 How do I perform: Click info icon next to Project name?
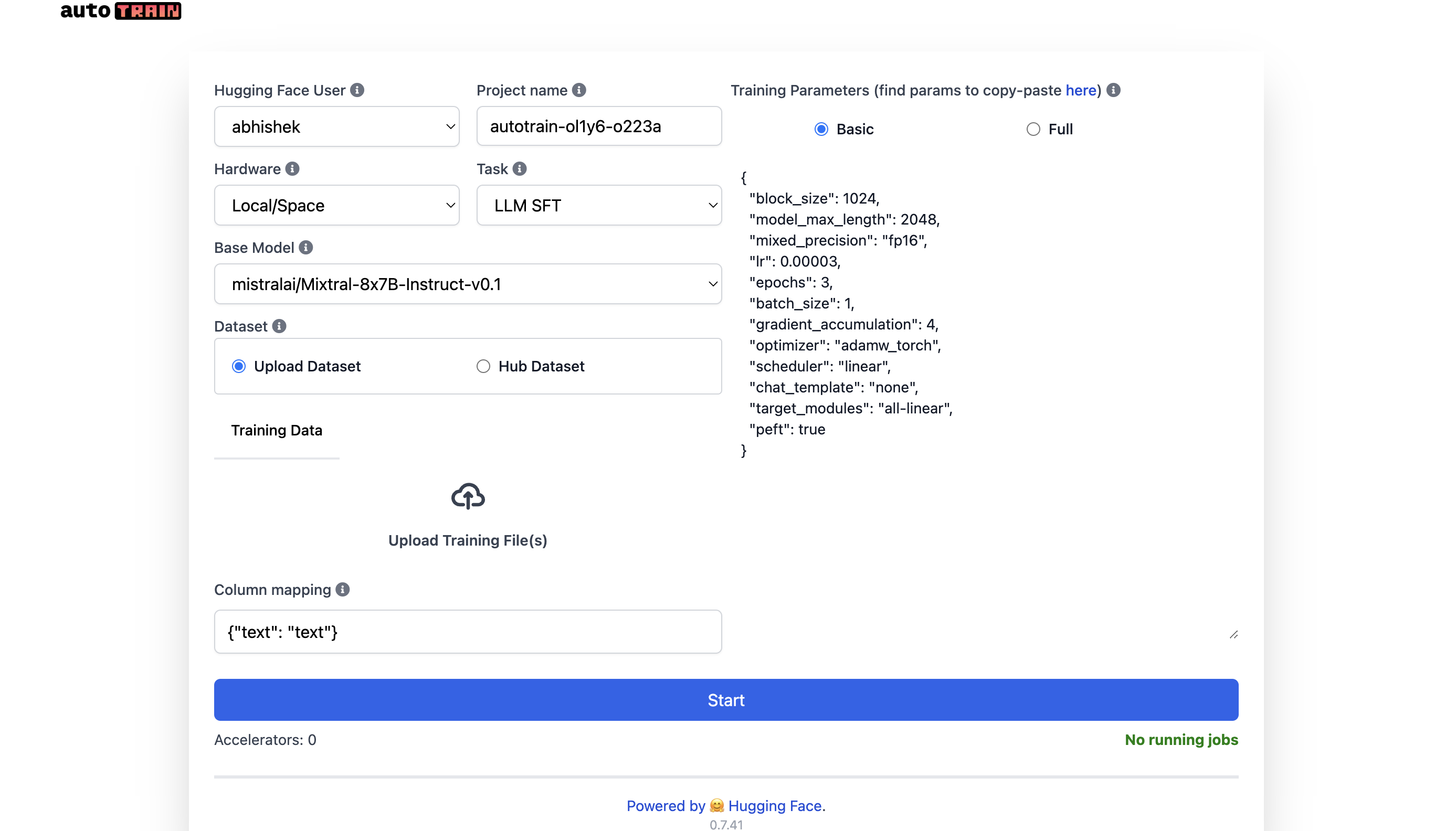[x=579, y=90]
